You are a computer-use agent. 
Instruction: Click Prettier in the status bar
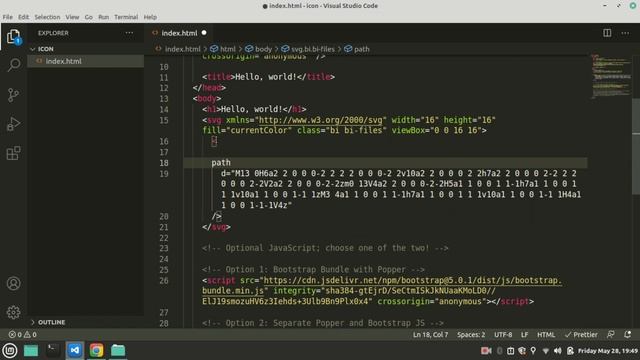tap(581, 335)
